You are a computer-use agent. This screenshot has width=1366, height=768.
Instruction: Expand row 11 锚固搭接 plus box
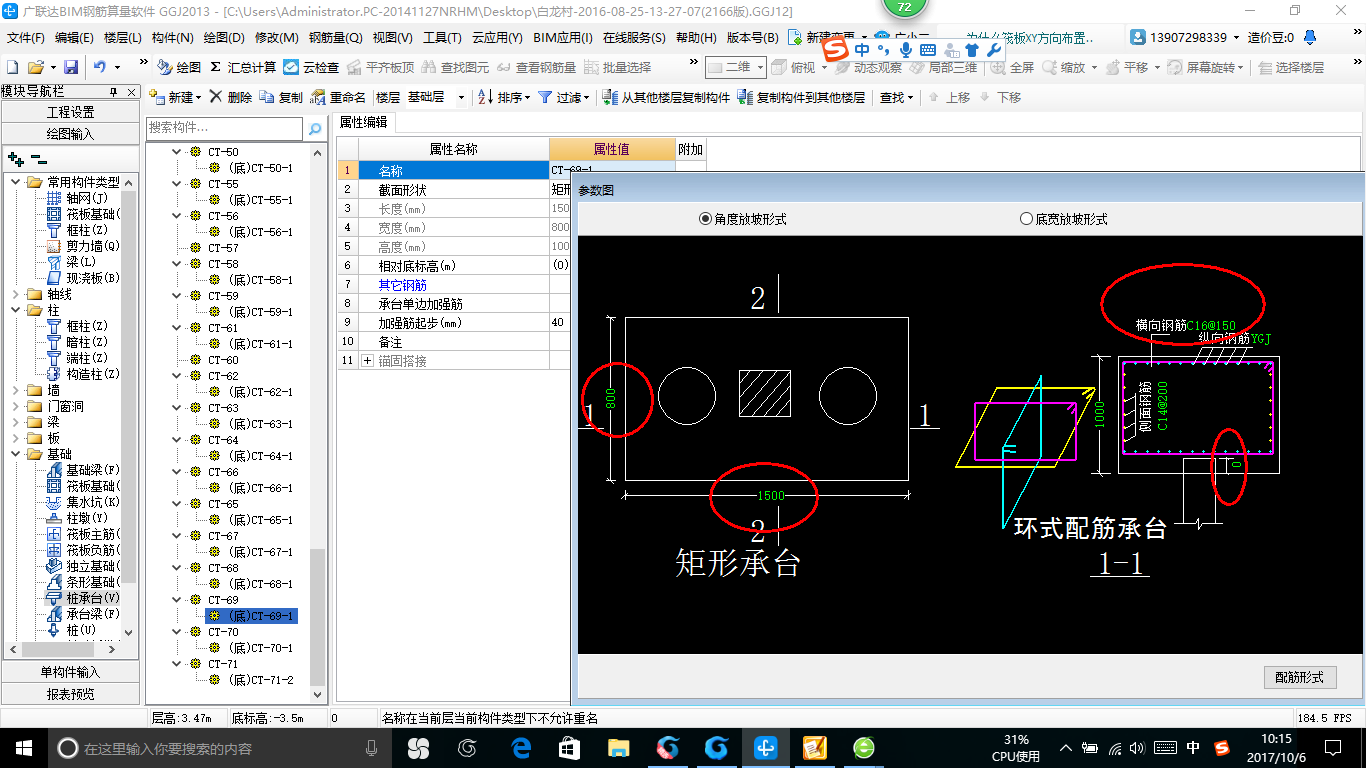pos(367,360)
